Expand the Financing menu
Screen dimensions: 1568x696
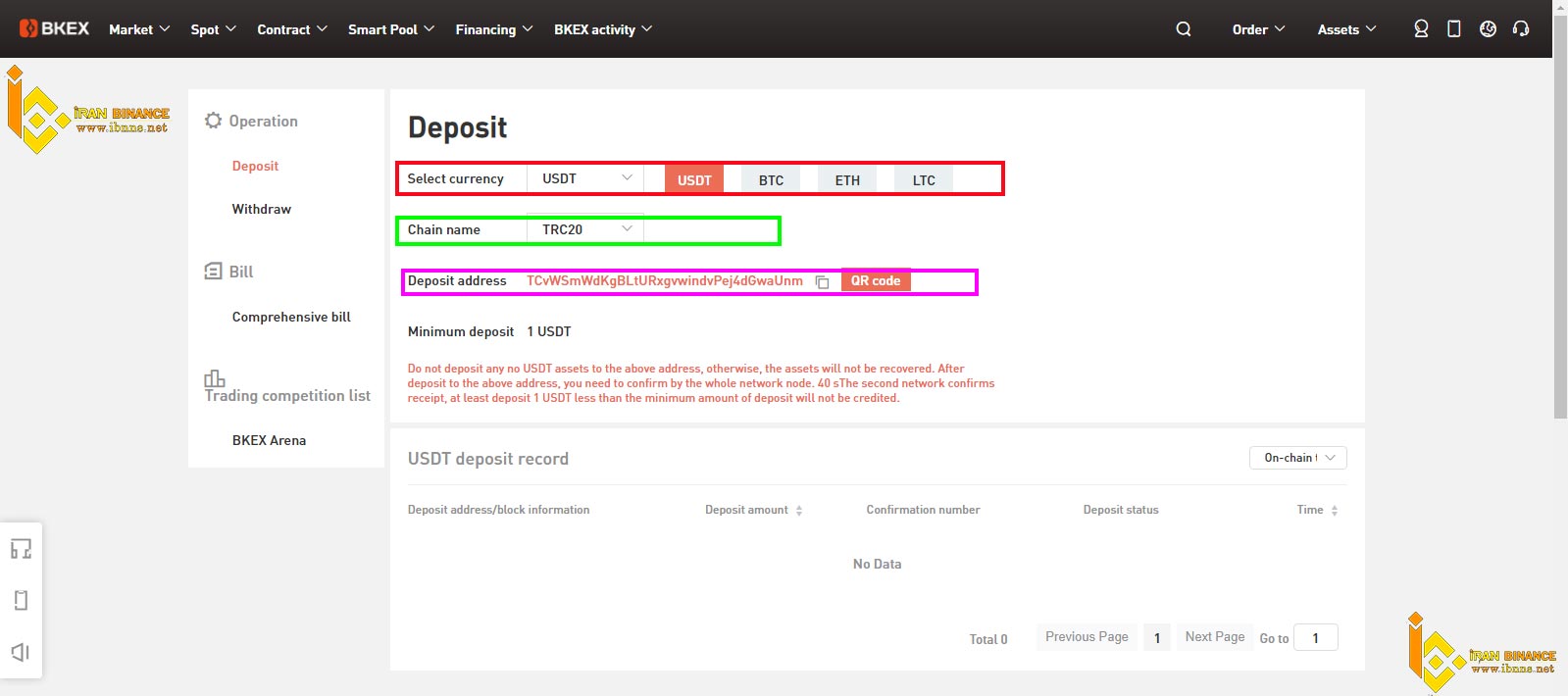494,29
